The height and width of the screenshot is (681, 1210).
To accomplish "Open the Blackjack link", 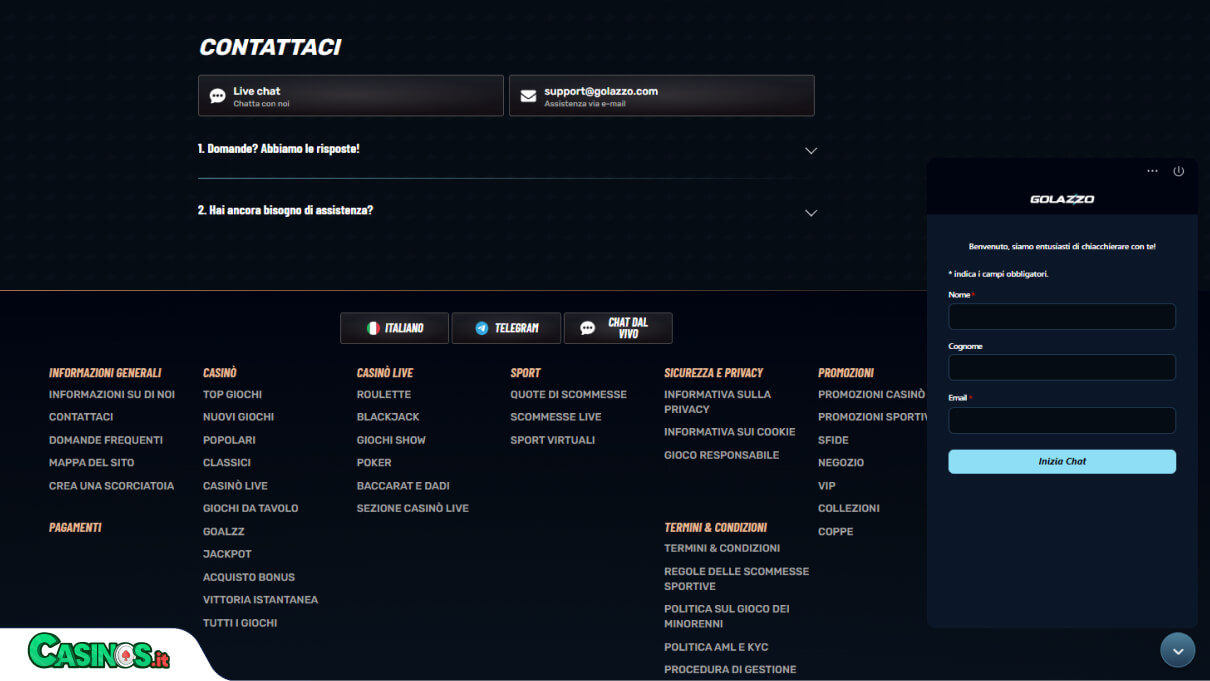I will click(388, 417).
